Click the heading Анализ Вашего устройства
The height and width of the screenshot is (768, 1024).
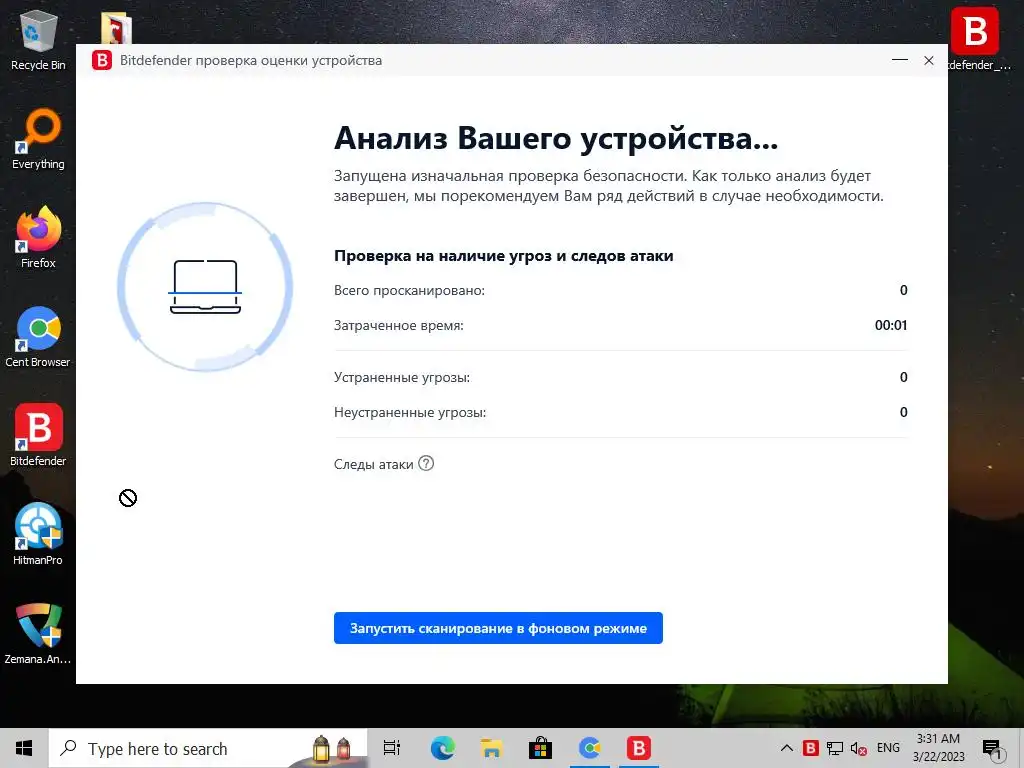coord(556,138)
